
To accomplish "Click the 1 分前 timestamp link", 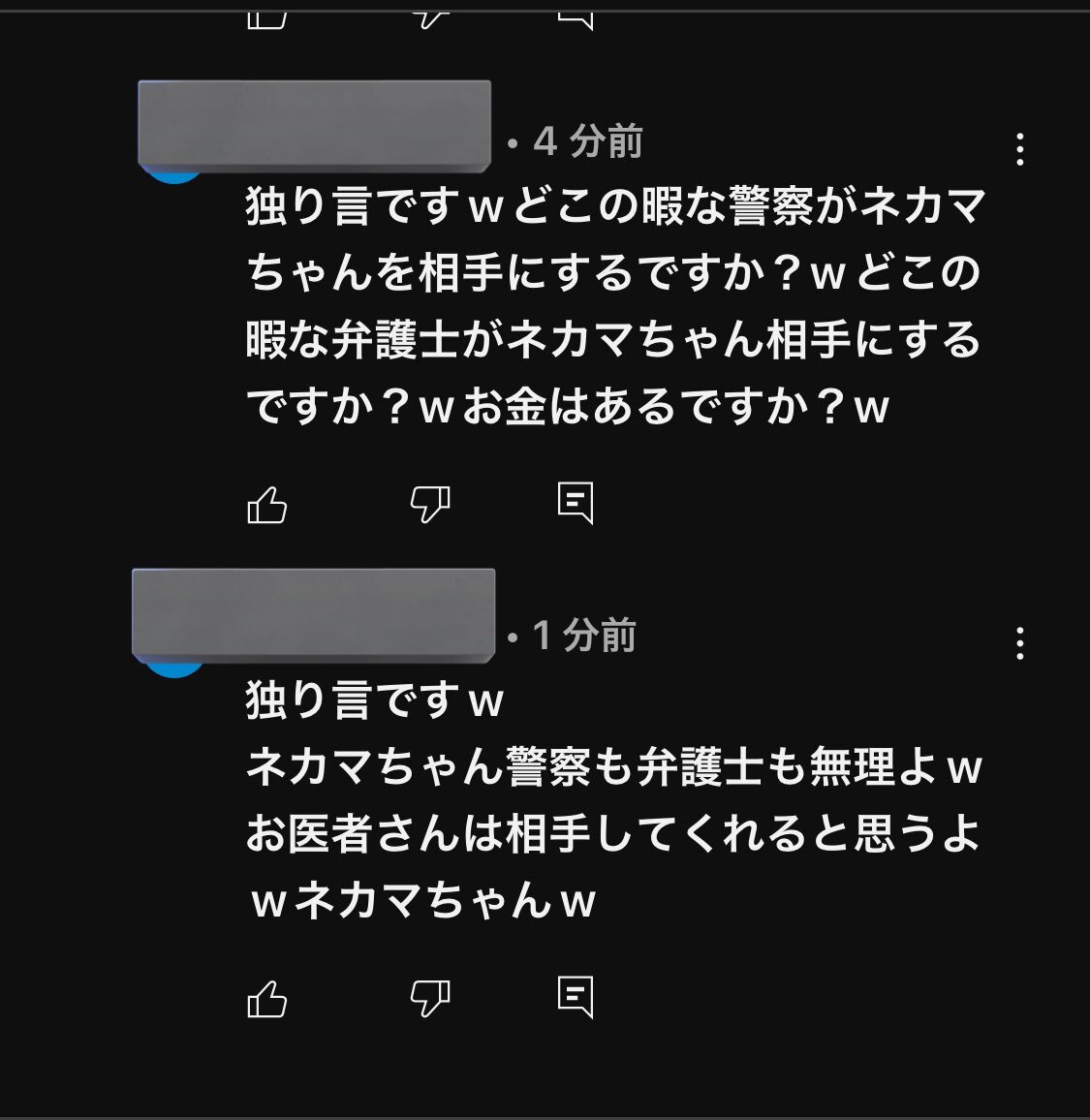I will pos(584,635).
